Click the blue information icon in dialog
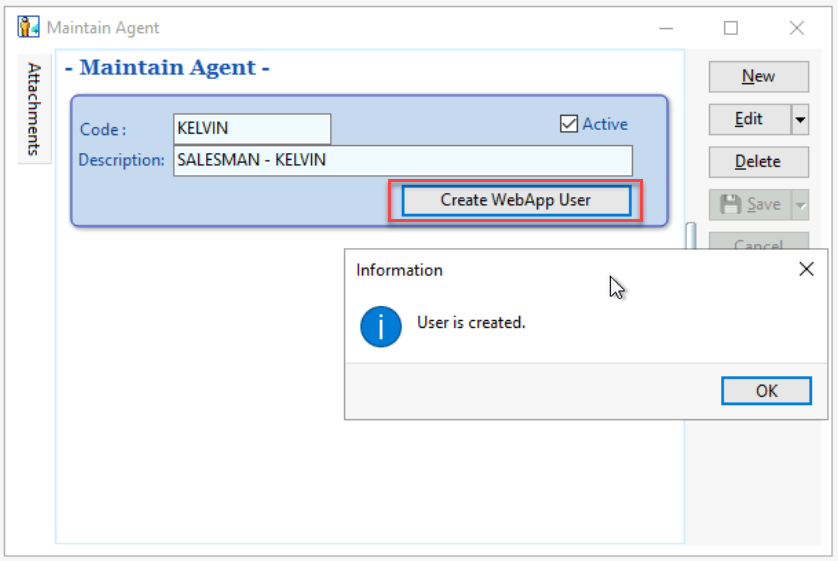The height and width of the screenshot is (561, 838). tap(381, 326)
